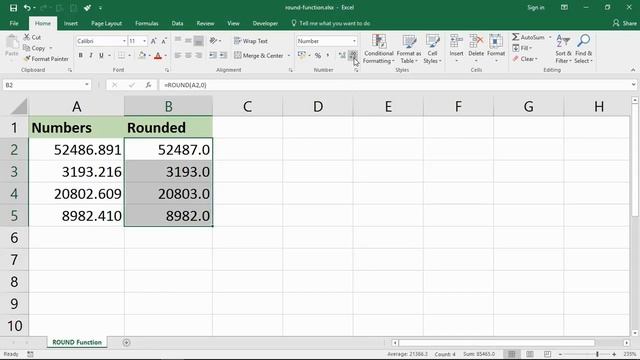640x360 pixels.
Task: Open the text orientation tool
Action: [x=213, y=41]
